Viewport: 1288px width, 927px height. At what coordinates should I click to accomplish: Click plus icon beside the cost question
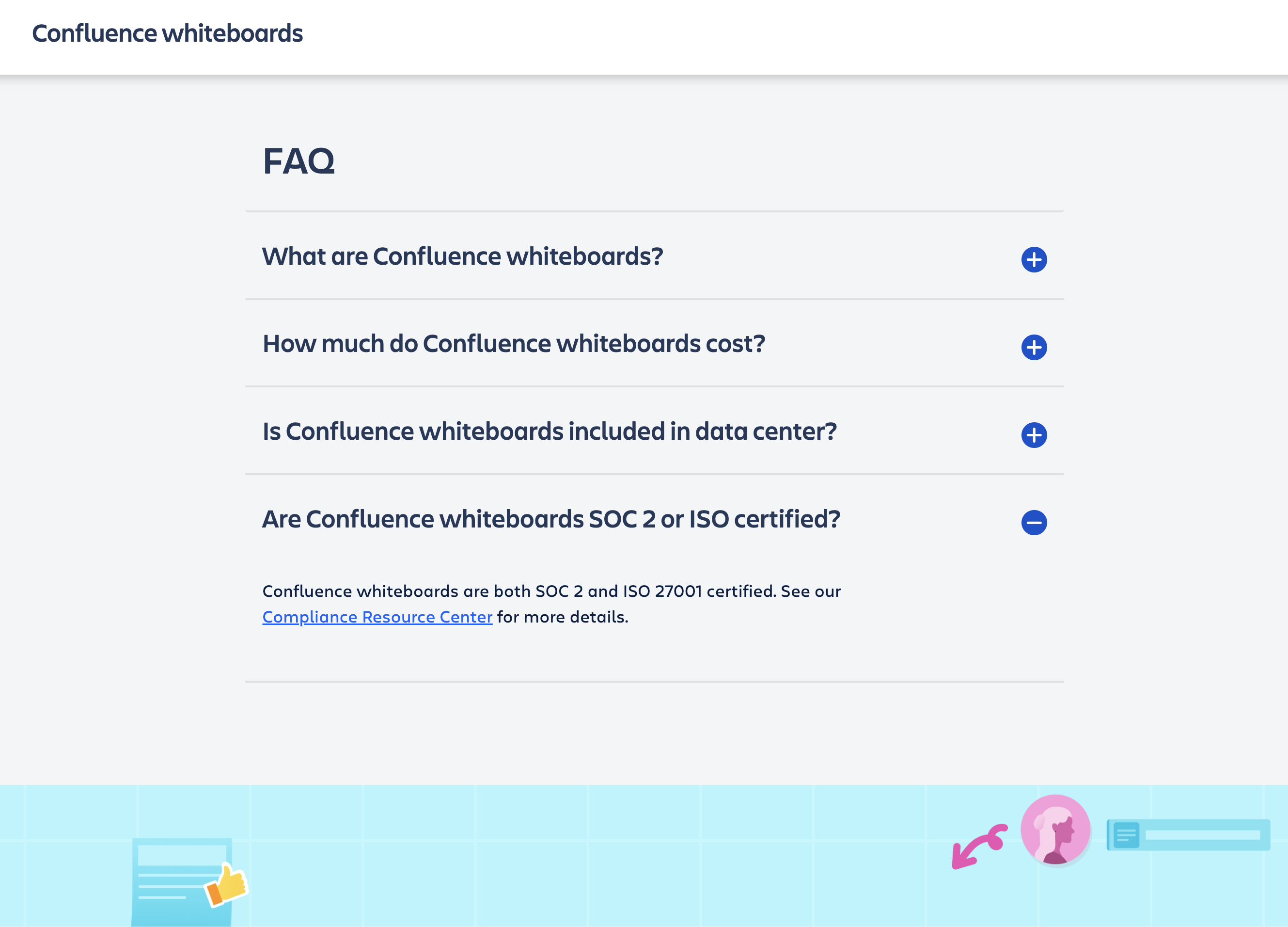pos(1034,347)
